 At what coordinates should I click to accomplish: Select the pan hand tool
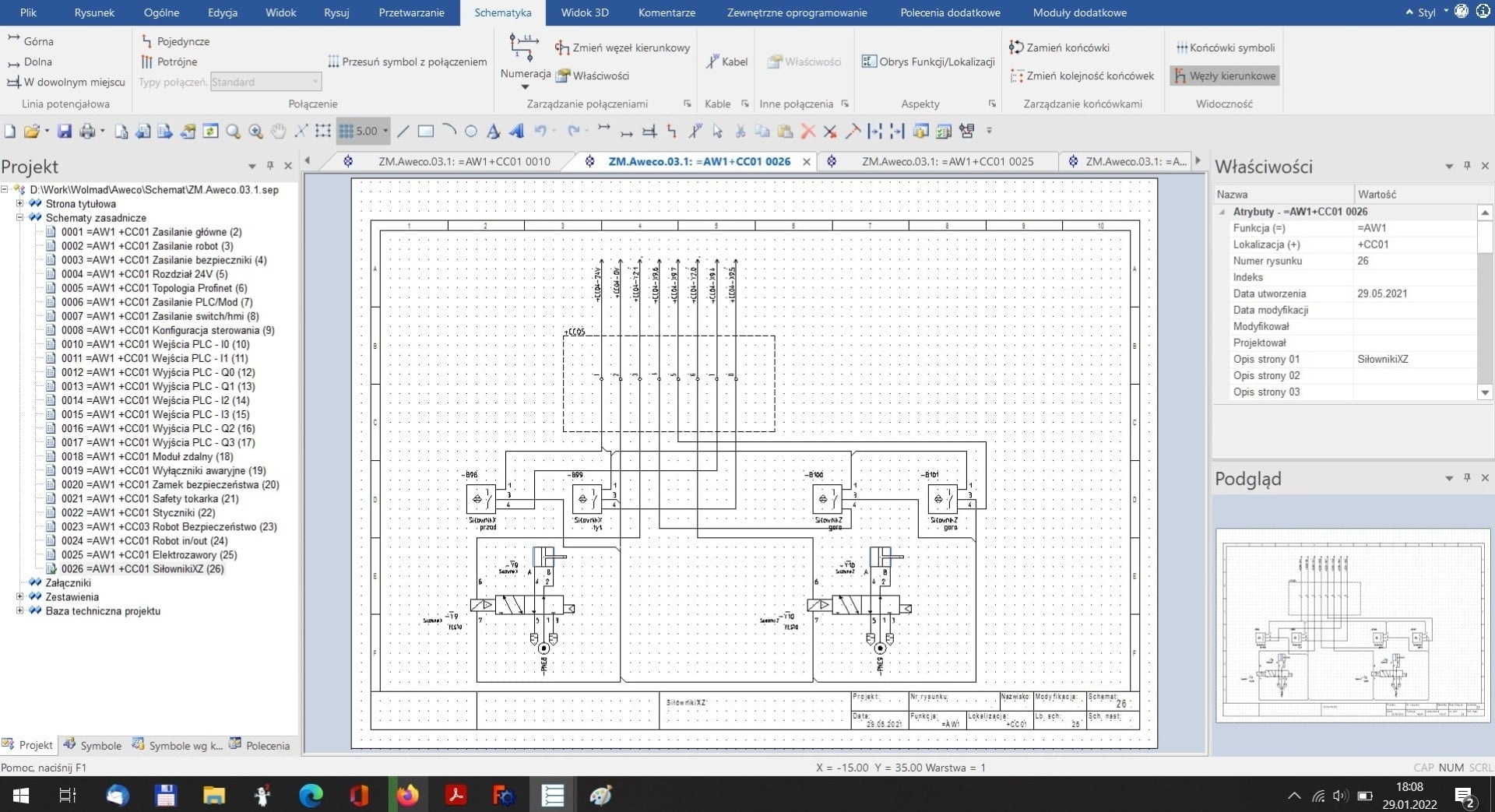coord(278,132)
